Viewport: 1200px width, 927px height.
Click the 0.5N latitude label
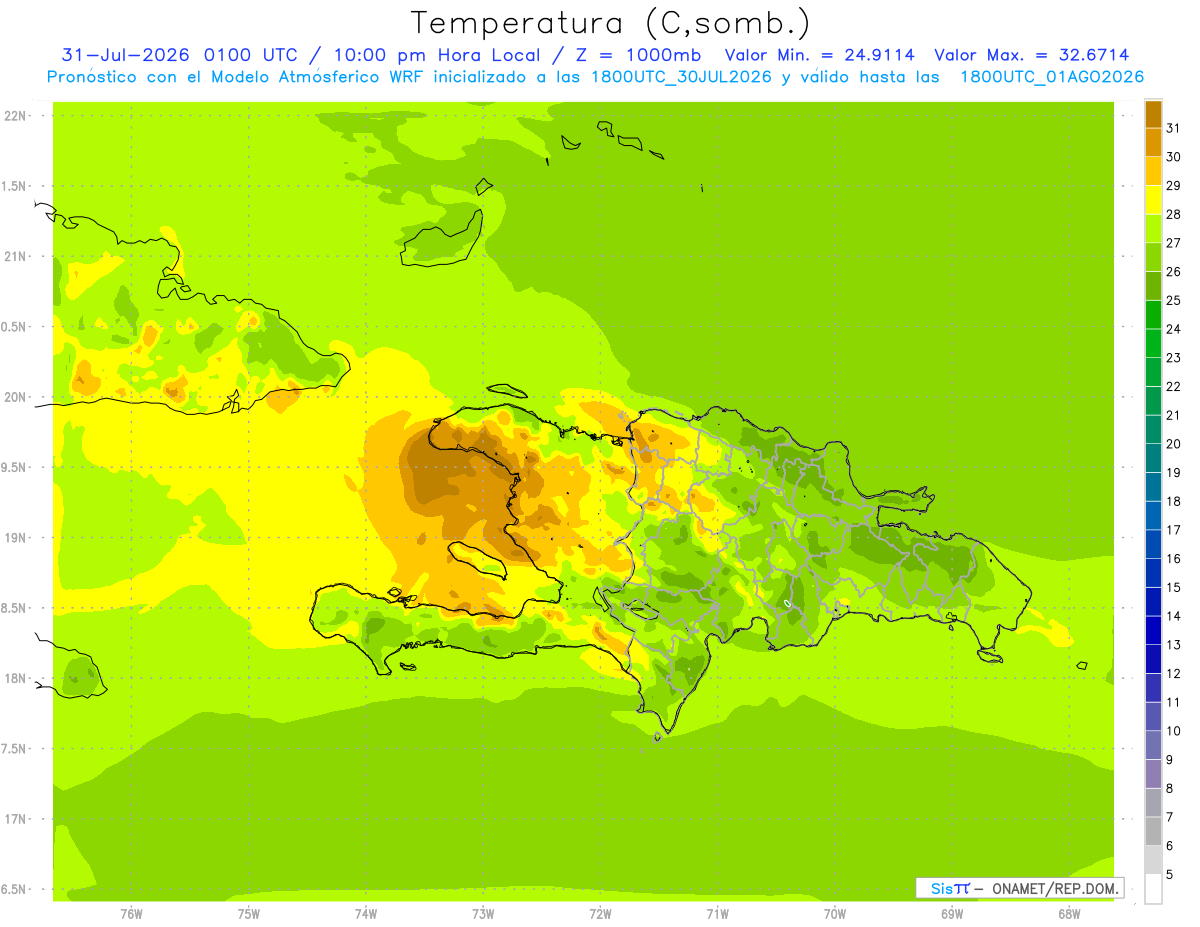(x=15, y=327)
